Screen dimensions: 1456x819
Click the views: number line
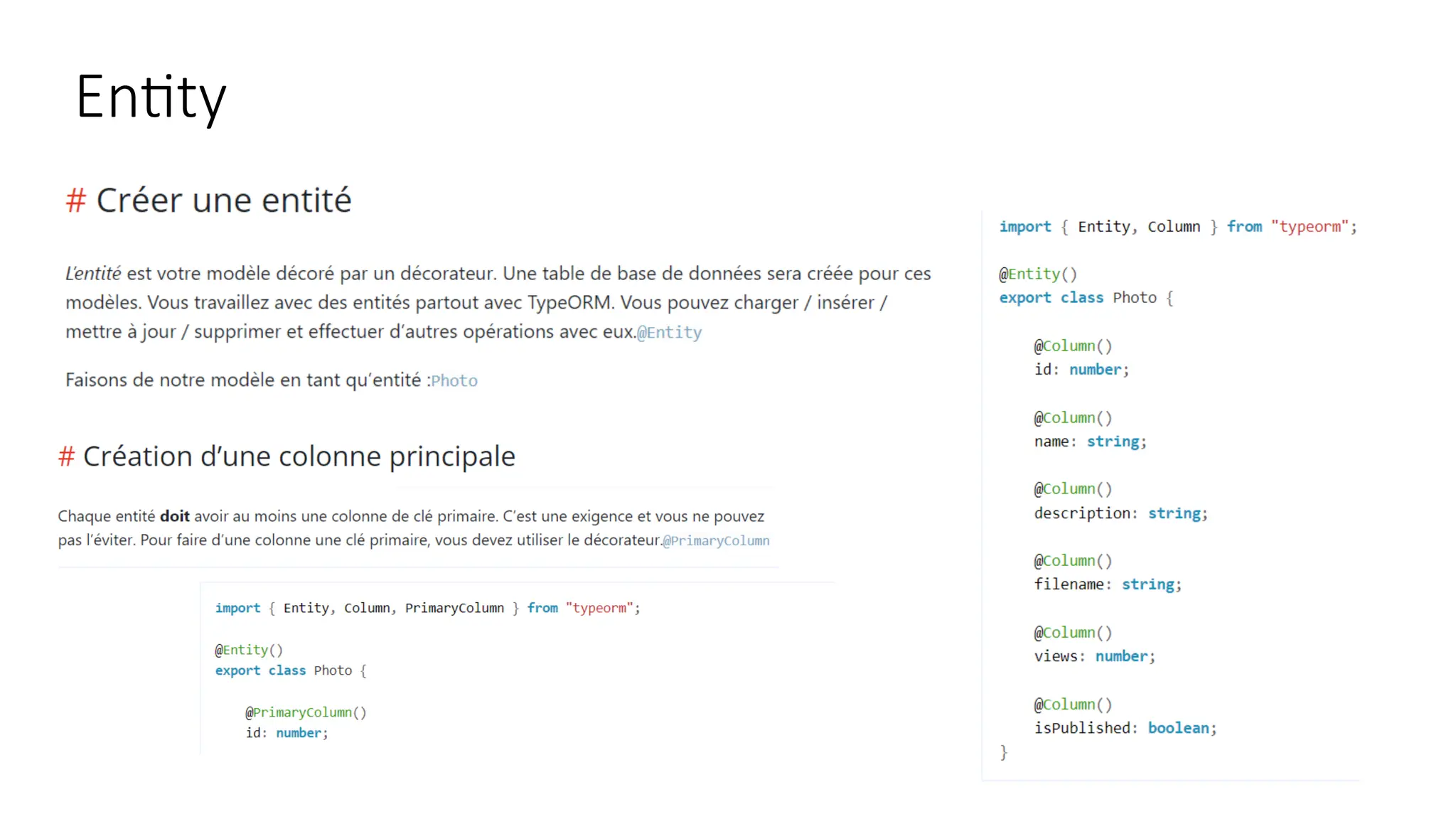1094,656
